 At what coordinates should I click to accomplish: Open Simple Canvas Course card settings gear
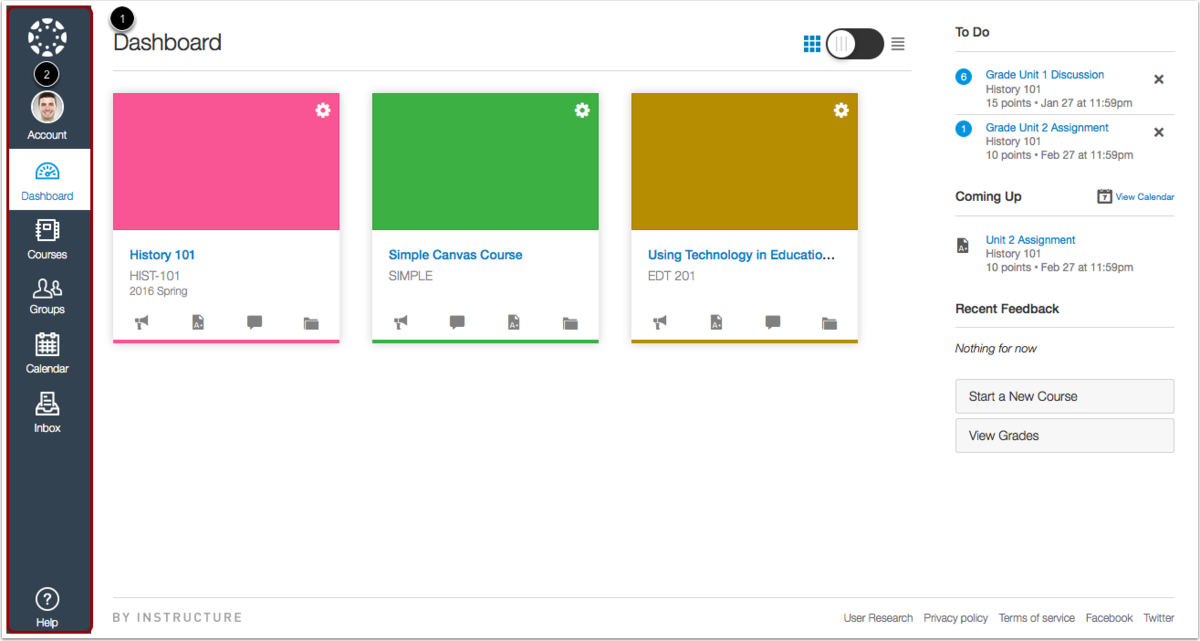click(x=582, y=110)
